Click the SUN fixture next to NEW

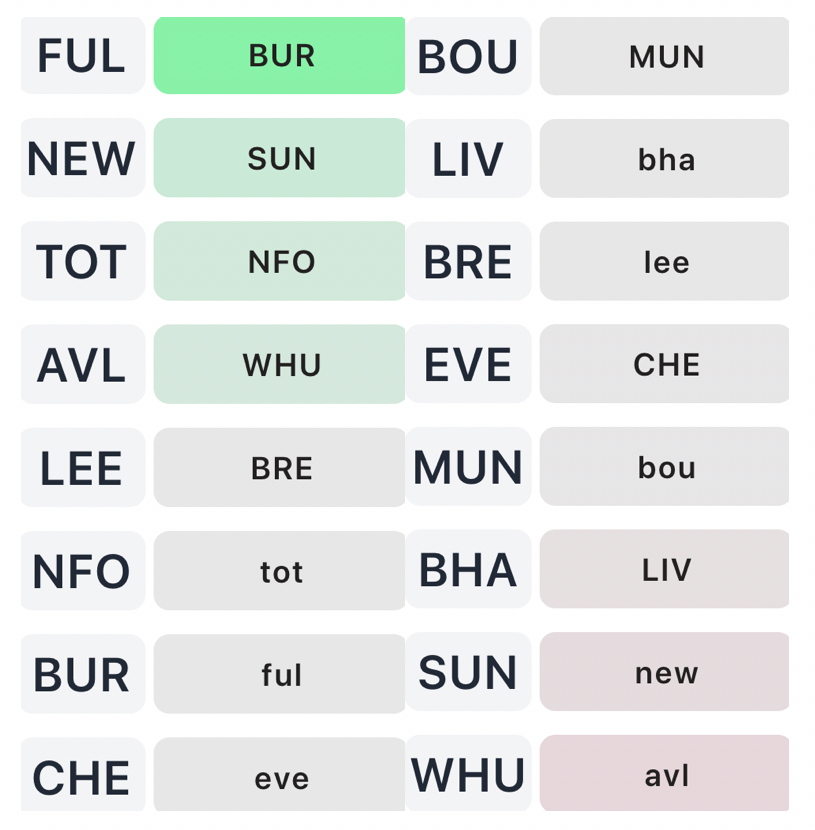[x=280, y=159]
